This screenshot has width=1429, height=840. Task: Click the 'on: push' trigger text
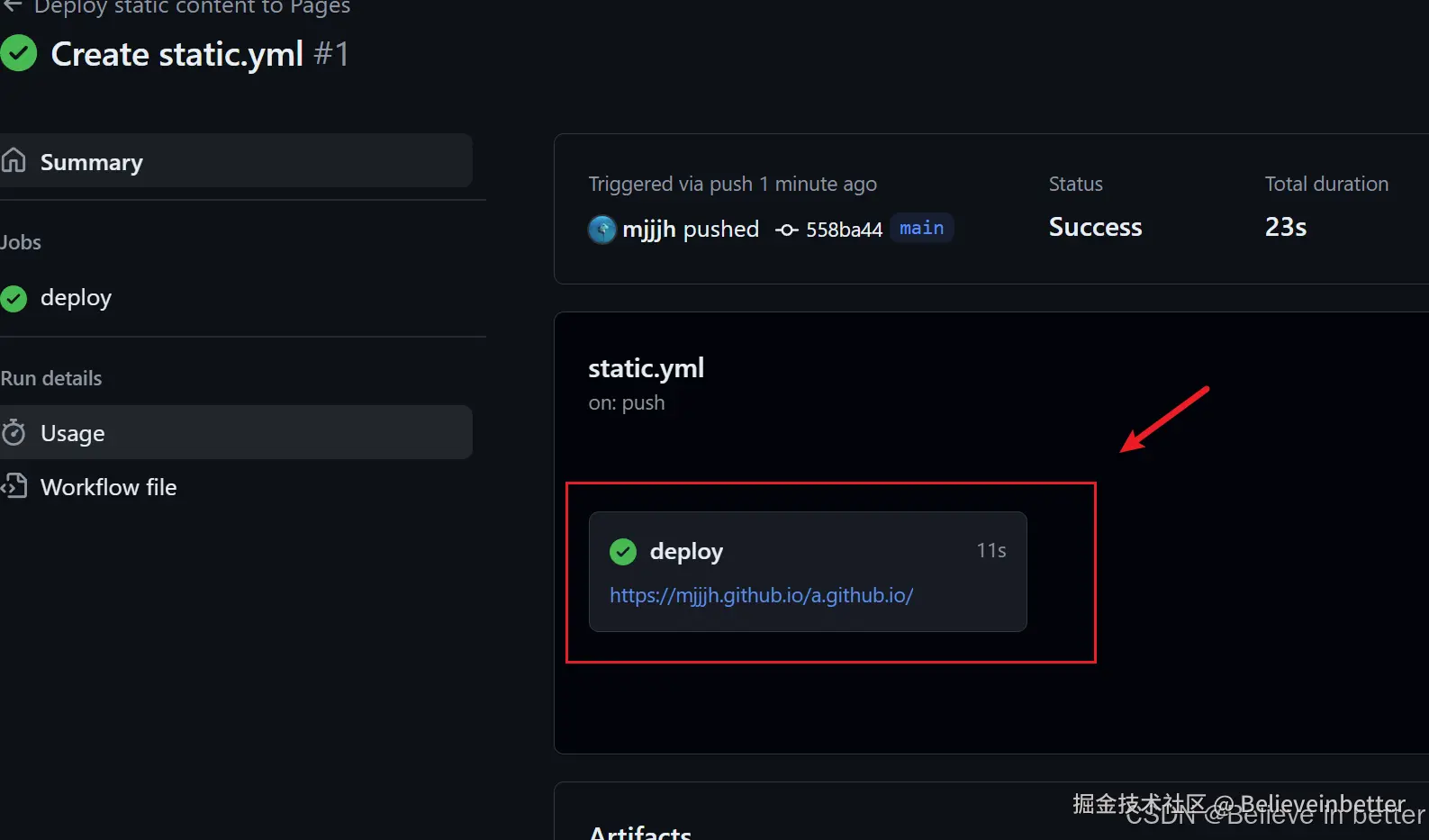627,402
